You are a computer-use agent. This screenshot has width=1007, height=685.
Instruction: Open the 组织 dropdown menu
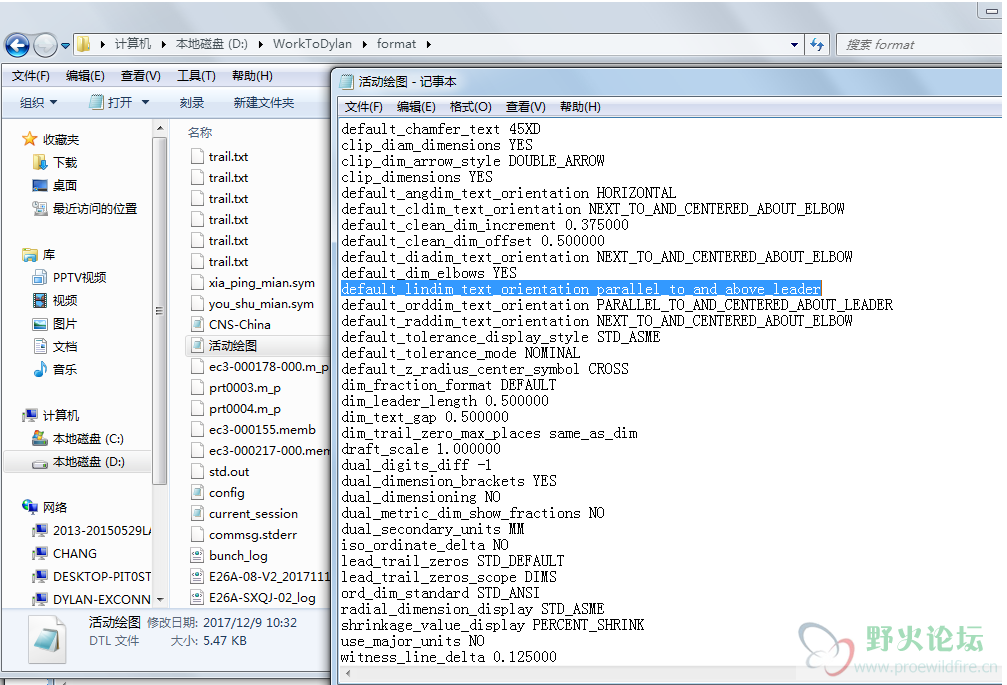[39, 102]
